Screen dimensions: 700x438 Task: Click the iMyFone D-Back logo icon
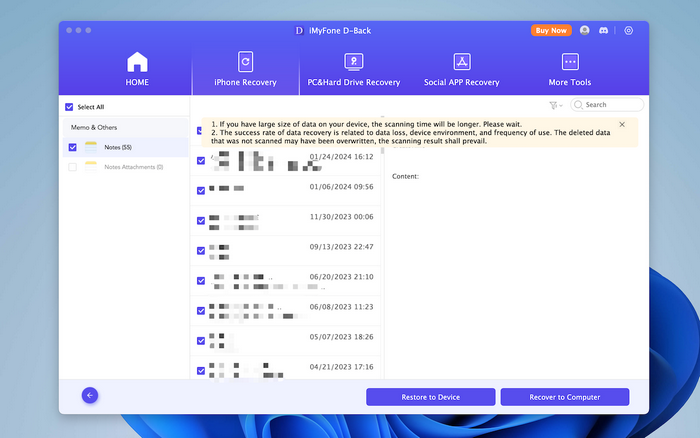point(299,30)
